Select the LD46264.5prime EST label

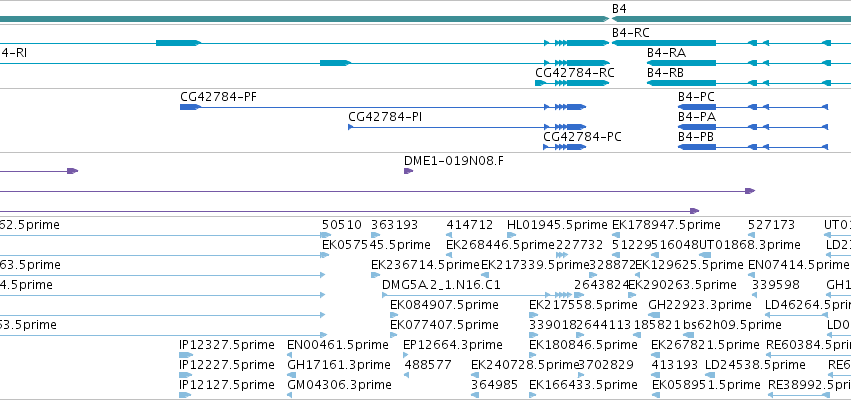806,305
